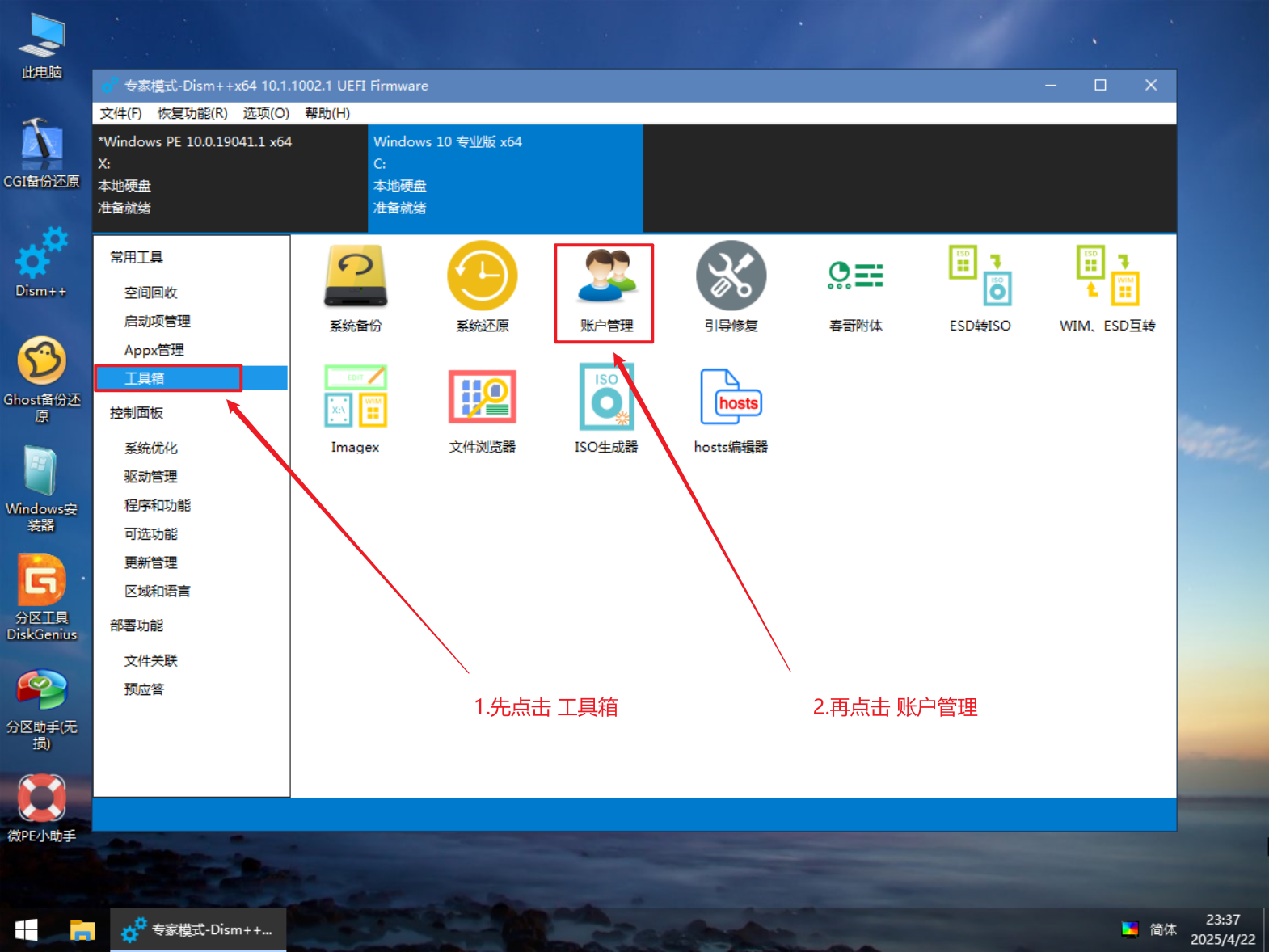Open the ESD转ISO converter
Viewport: 1269px width, 952px height.
click(980, 289)
